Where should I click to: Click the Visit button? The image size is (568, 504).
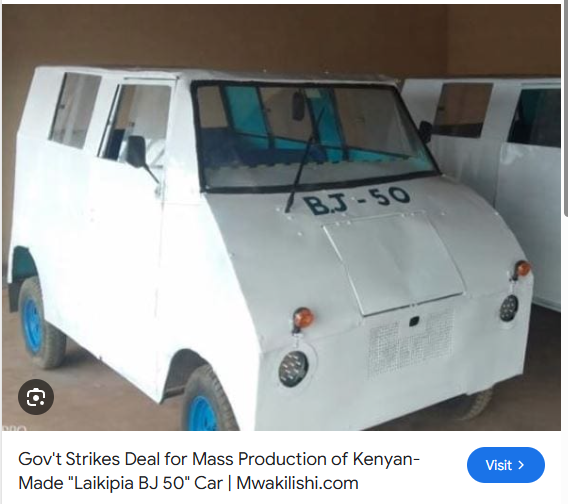[506, 465]
